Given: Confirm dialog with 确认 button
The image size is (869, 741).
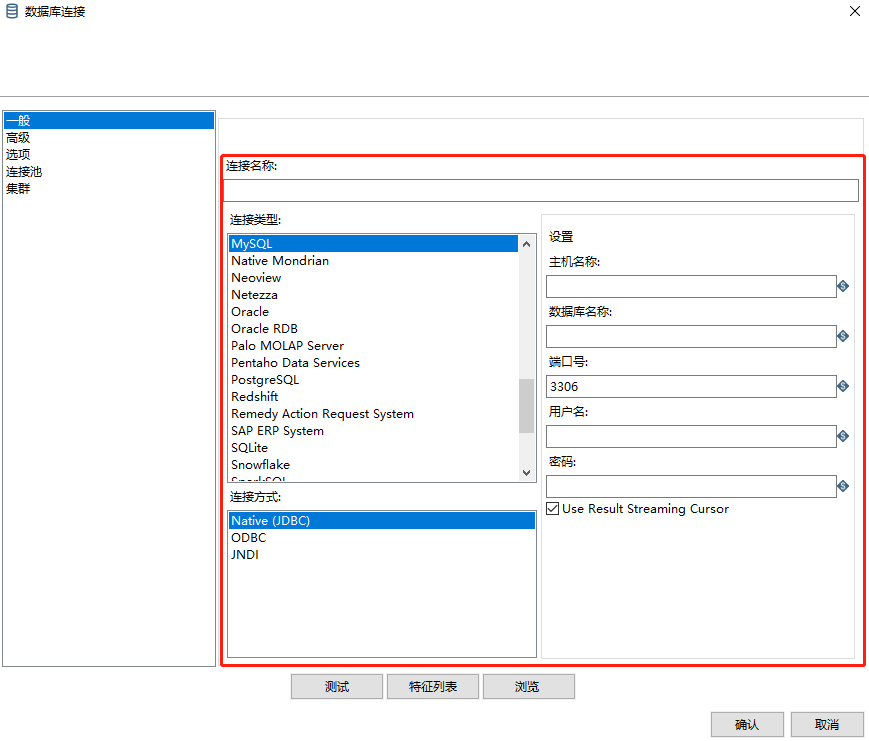Looking at the screenshot, I should (746, 725).
